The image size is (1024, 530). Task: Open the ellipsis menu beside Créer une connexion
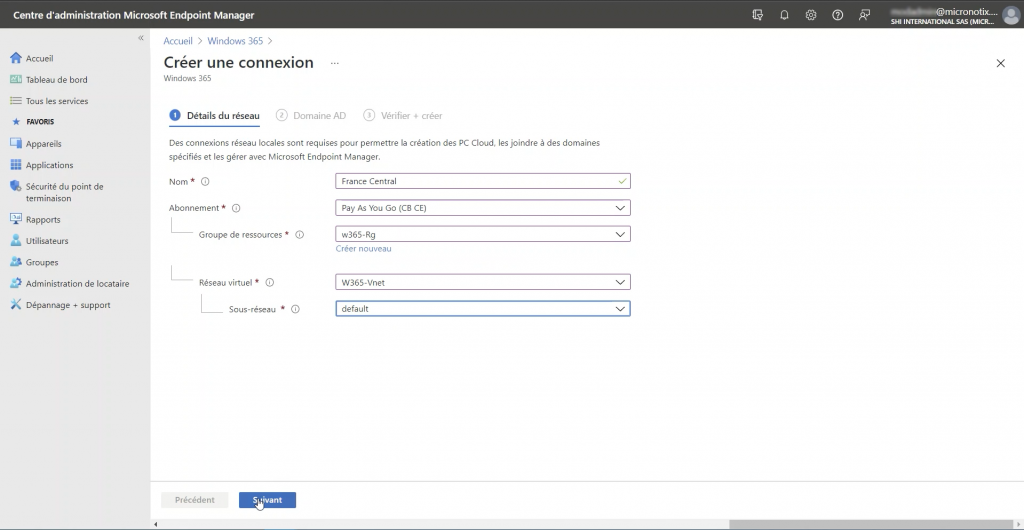pos(334,63)
